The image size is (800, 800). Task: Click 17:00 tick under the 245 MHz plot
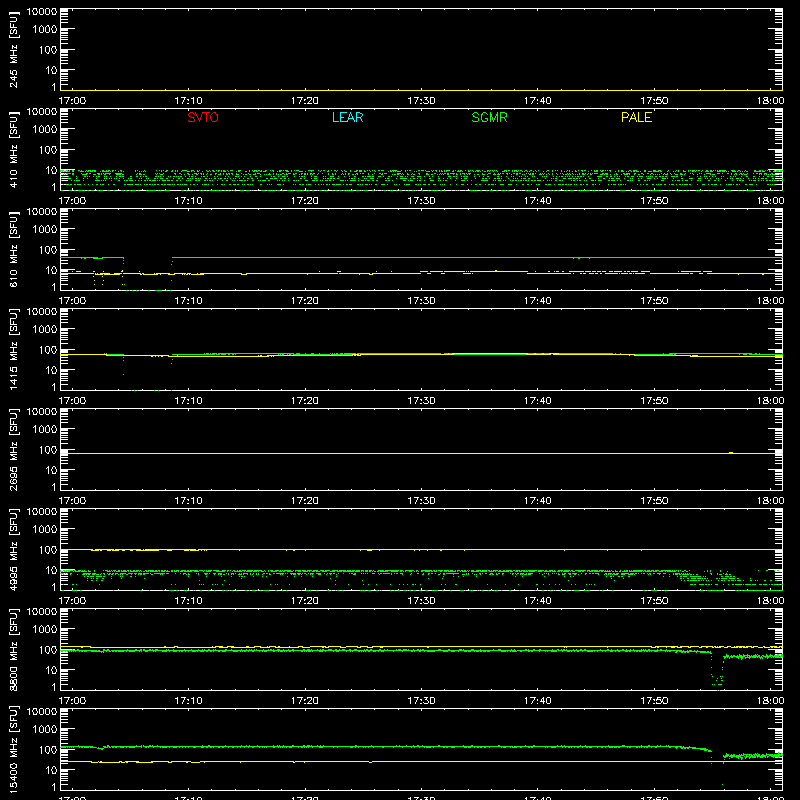click(72, 101)
